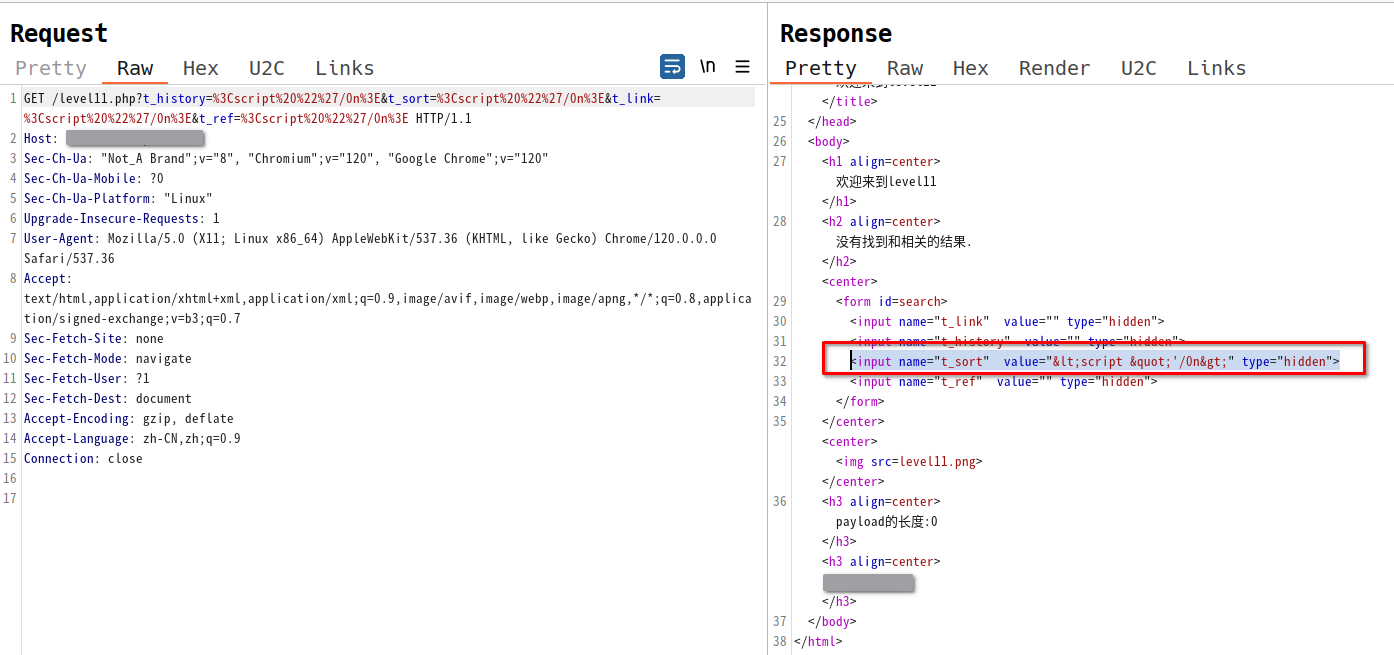Switch to the Request U2C tab
This screenshot has height=655, width=1394.
pyautogui.click(x=267, y=68)
